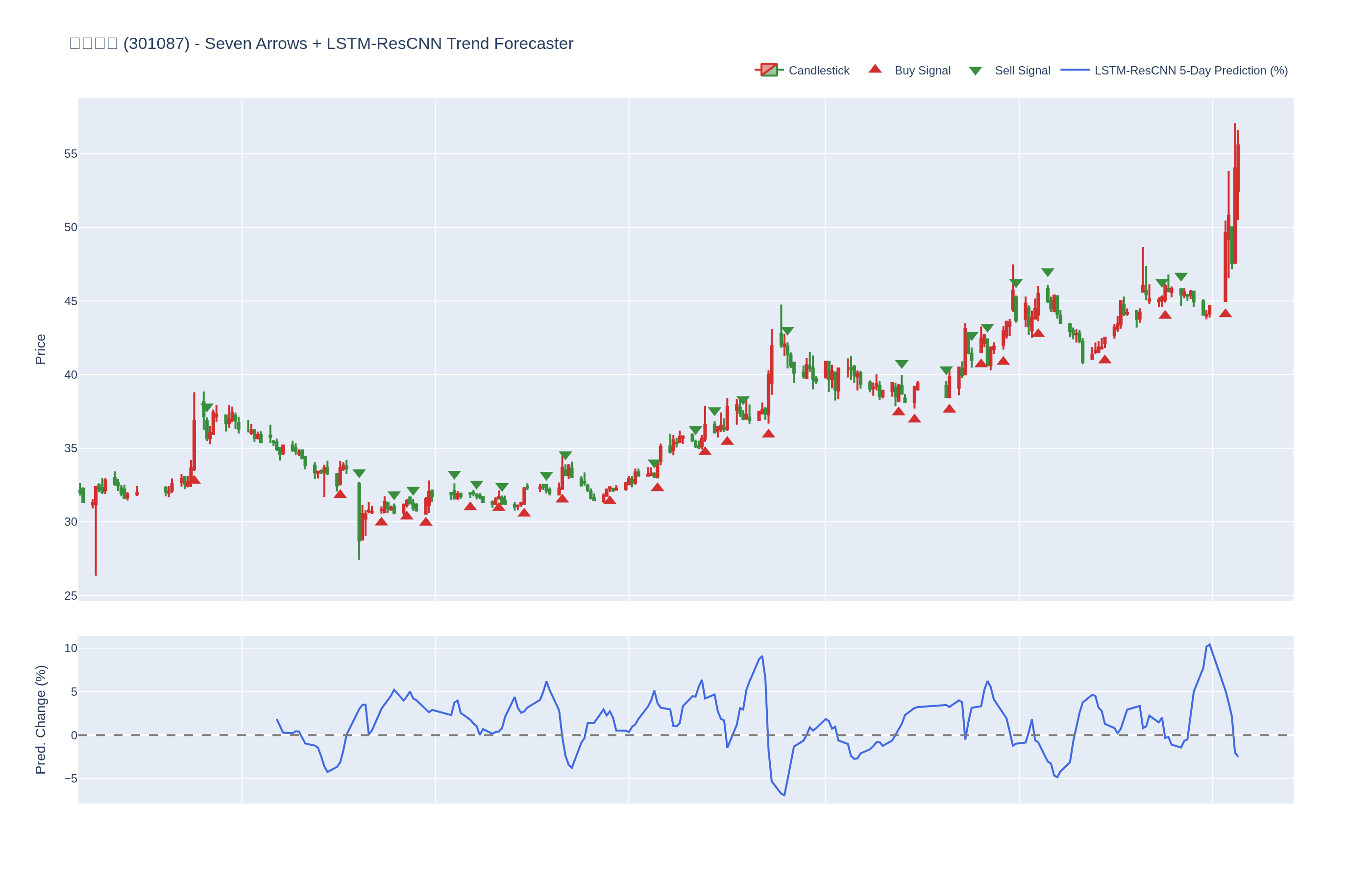Click the Price y-axis title
Screen dimensions: 1372x882
coord(40,349)
